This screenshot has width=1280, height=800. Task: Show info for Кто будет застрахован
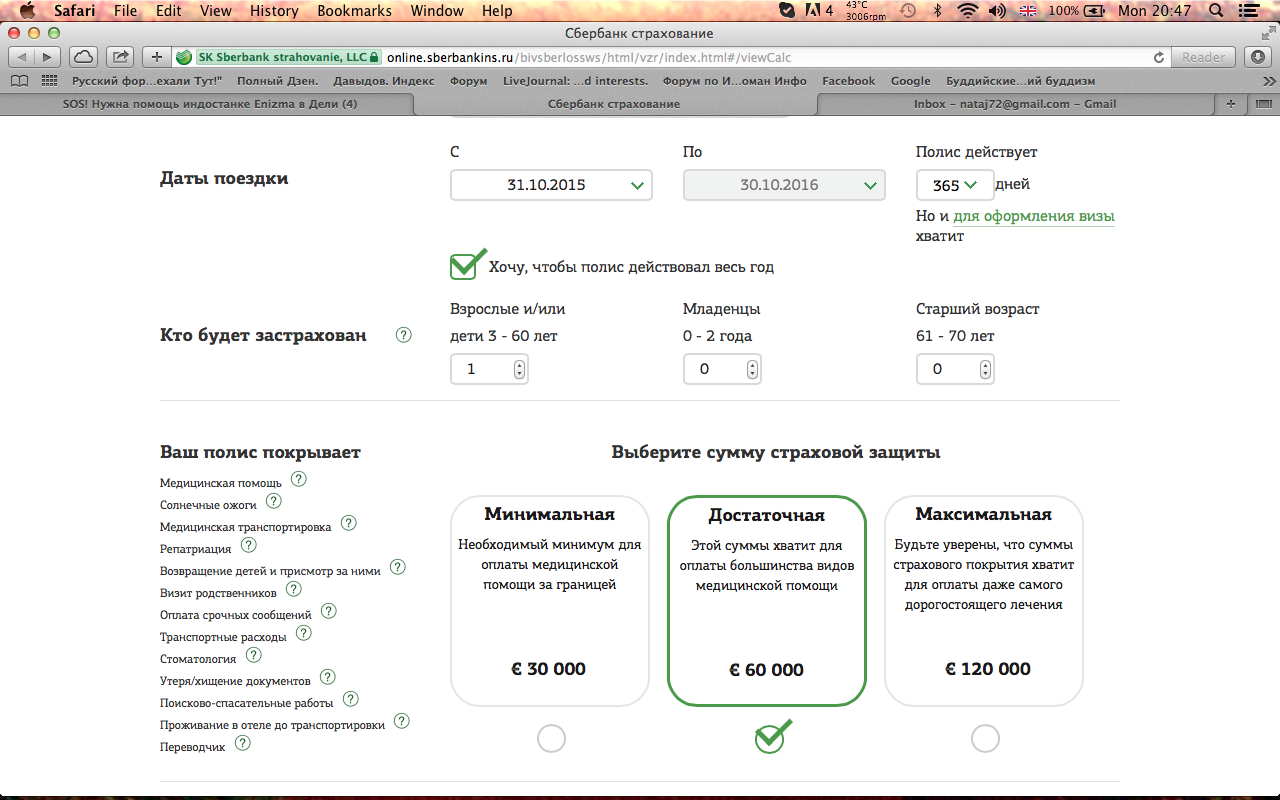[403, 335]
